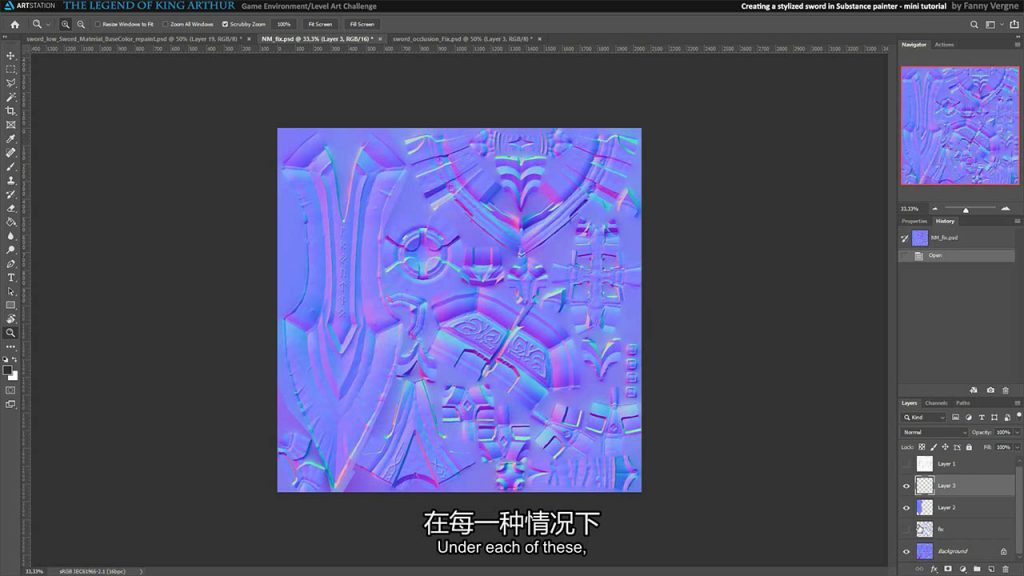Open the Actions panel tab

tap(944, 44)
